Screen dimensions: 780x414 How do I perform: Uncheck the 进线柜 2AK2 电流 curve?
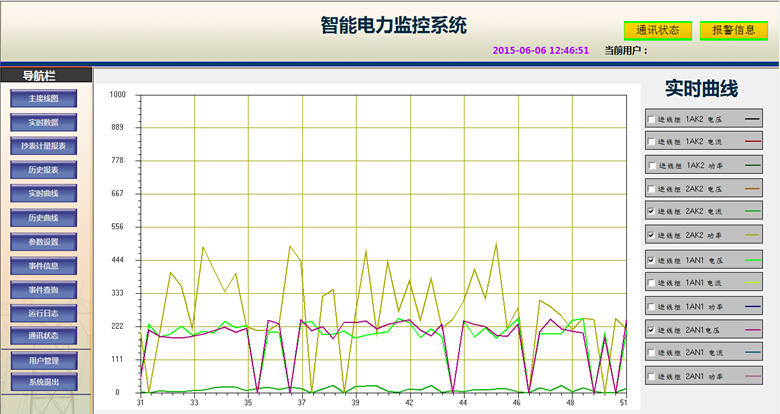click(653, 212)
